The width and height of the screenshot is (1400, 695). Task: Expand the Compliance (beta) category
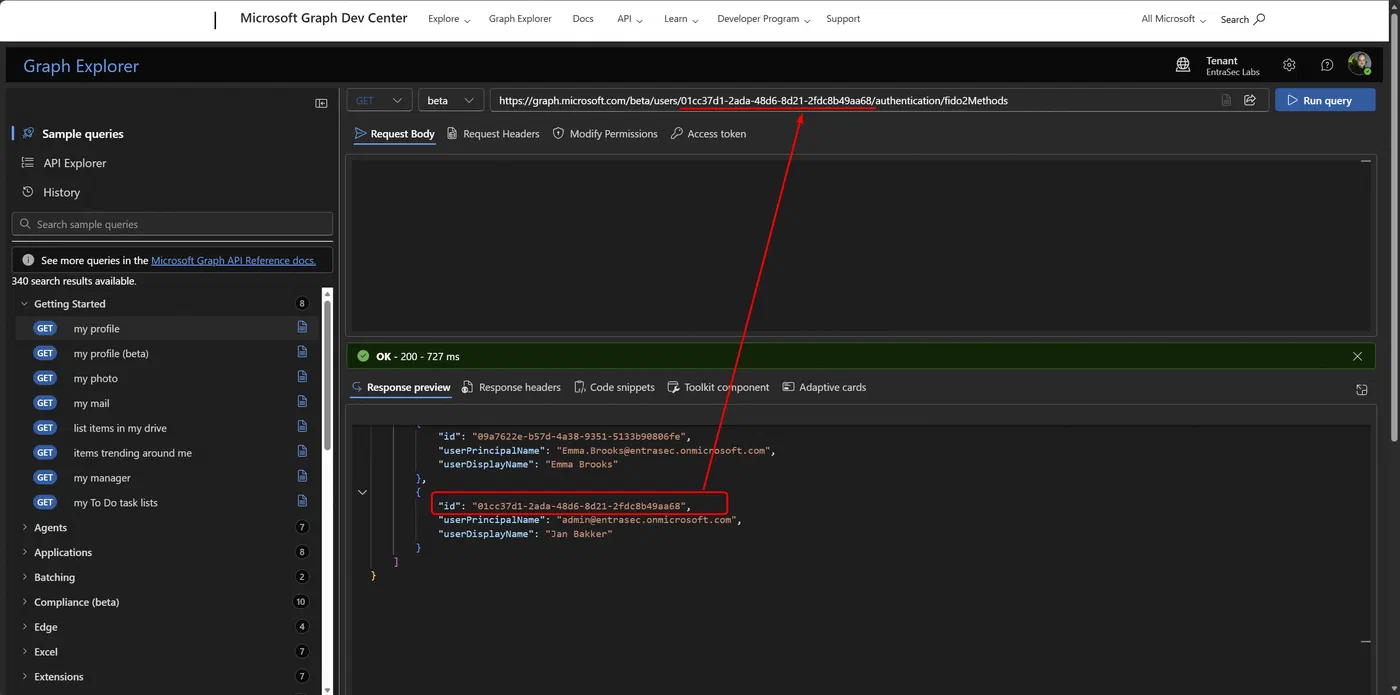pyautogui.click(x=25, y=602)
